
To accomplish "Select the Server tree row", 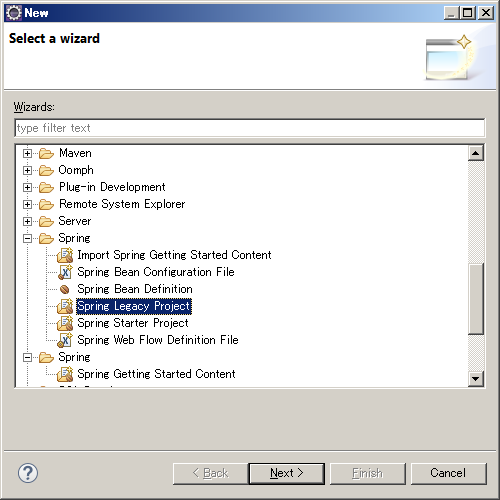I will point(75,221).
